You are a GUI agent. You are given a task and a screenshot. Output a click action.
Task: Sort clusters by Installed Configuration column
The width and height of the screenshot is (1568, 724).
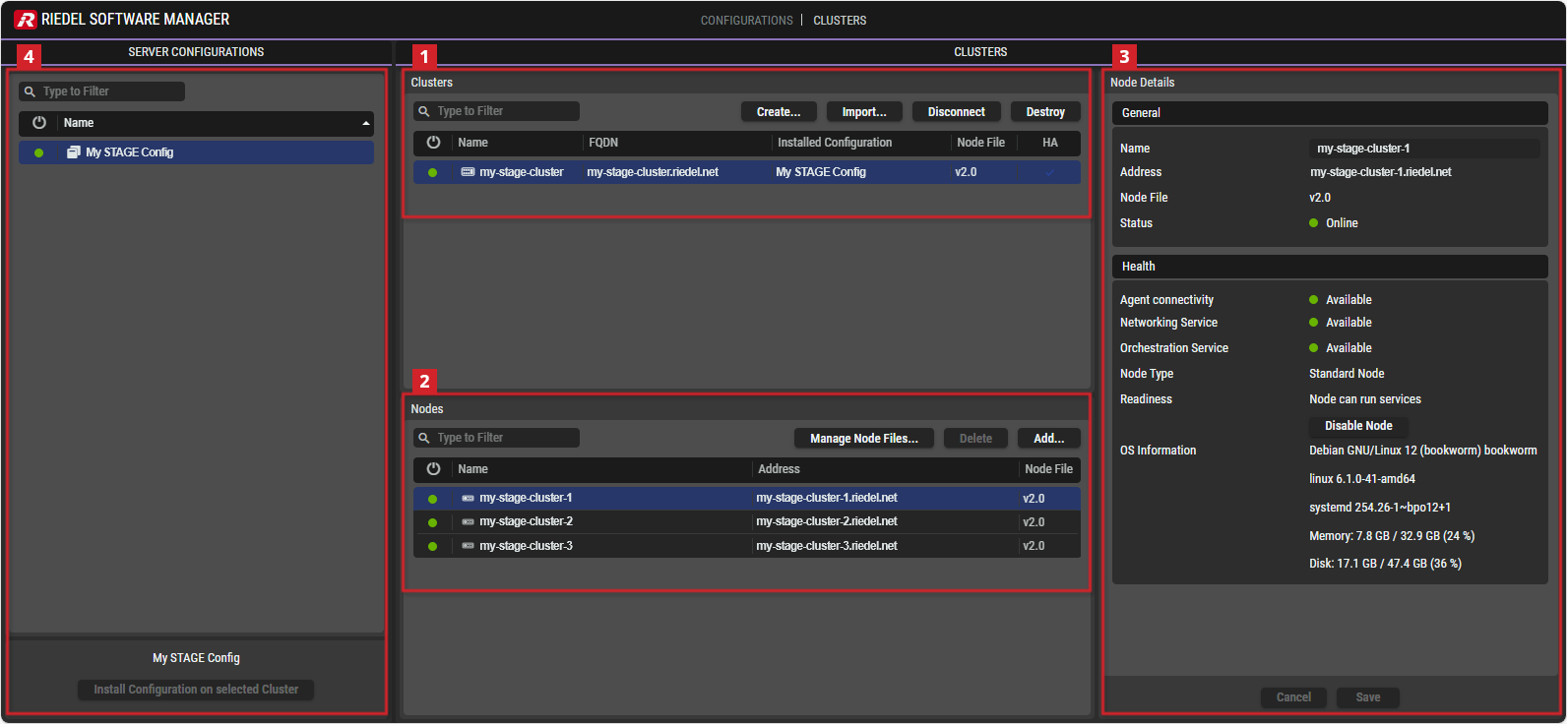point(835,143)
